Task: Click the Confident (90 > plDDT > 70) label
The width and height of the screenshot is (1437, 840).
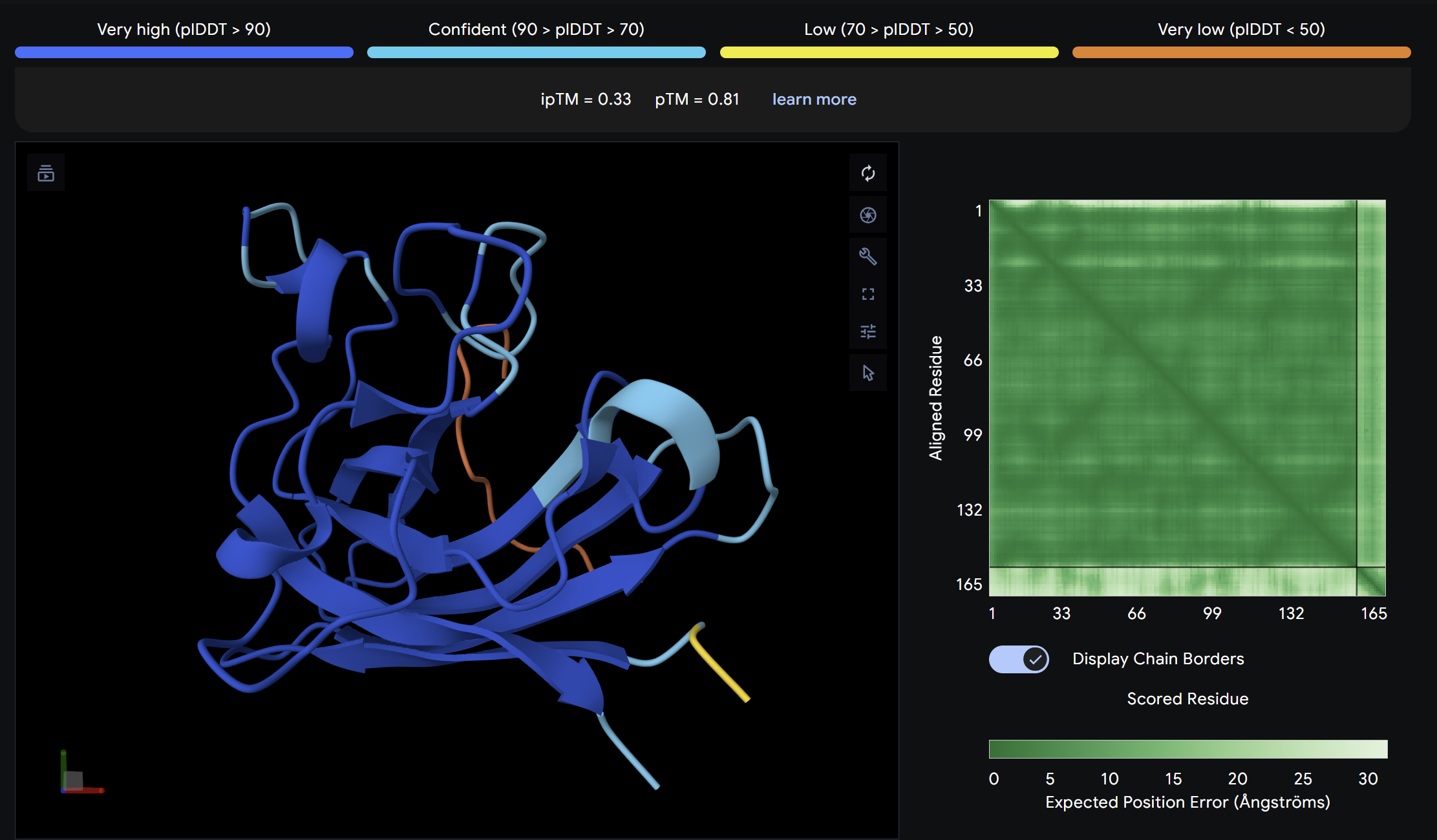Action: (x=536, y=29)
